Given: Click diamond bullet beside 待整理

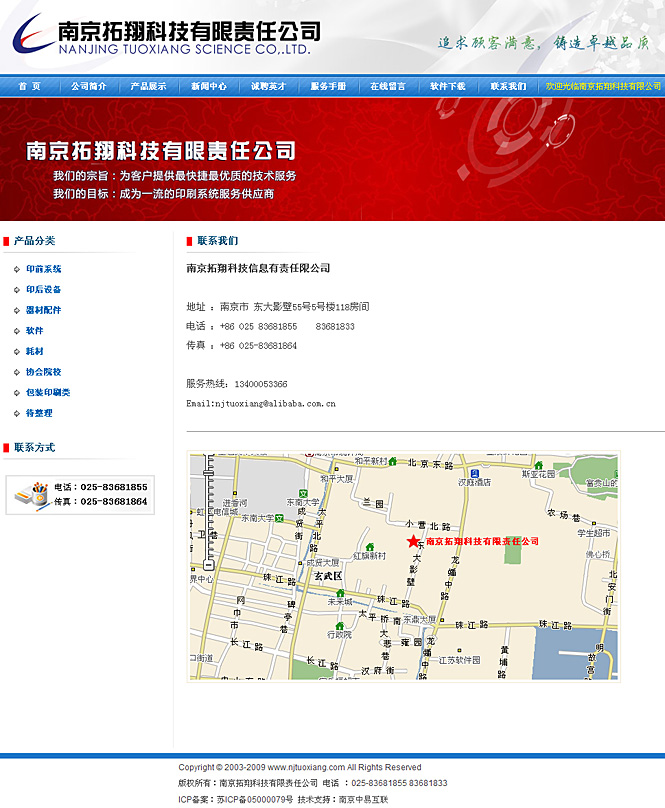Looking at the screenshot, I should [x=16, y=414].
